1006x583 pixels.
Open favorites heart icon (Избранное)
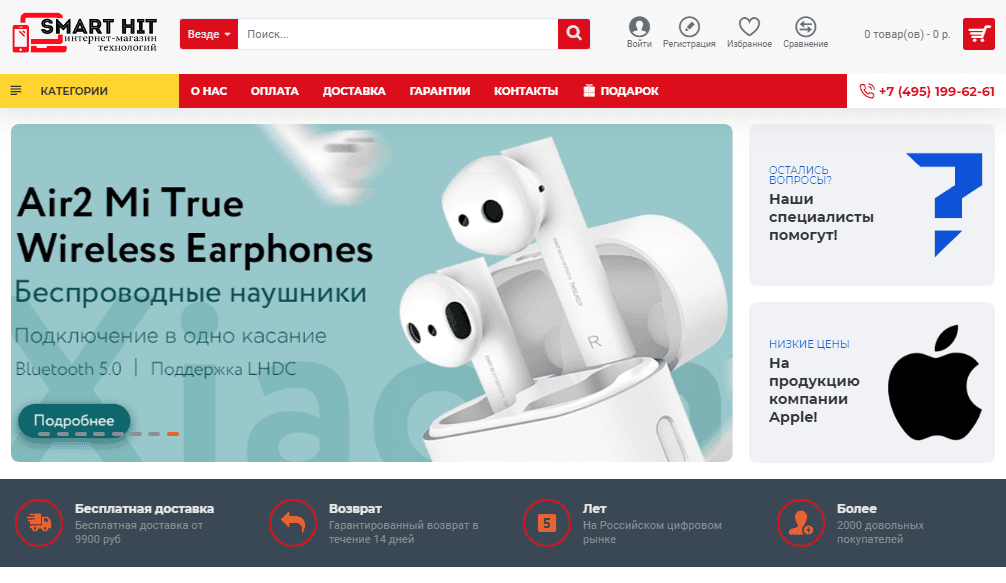tap(749, 27)
